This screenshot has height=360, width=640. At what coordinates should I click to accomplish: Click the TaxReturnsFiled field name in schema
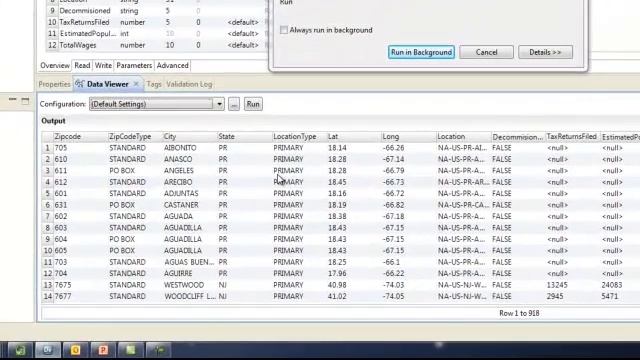click(84, 22)
